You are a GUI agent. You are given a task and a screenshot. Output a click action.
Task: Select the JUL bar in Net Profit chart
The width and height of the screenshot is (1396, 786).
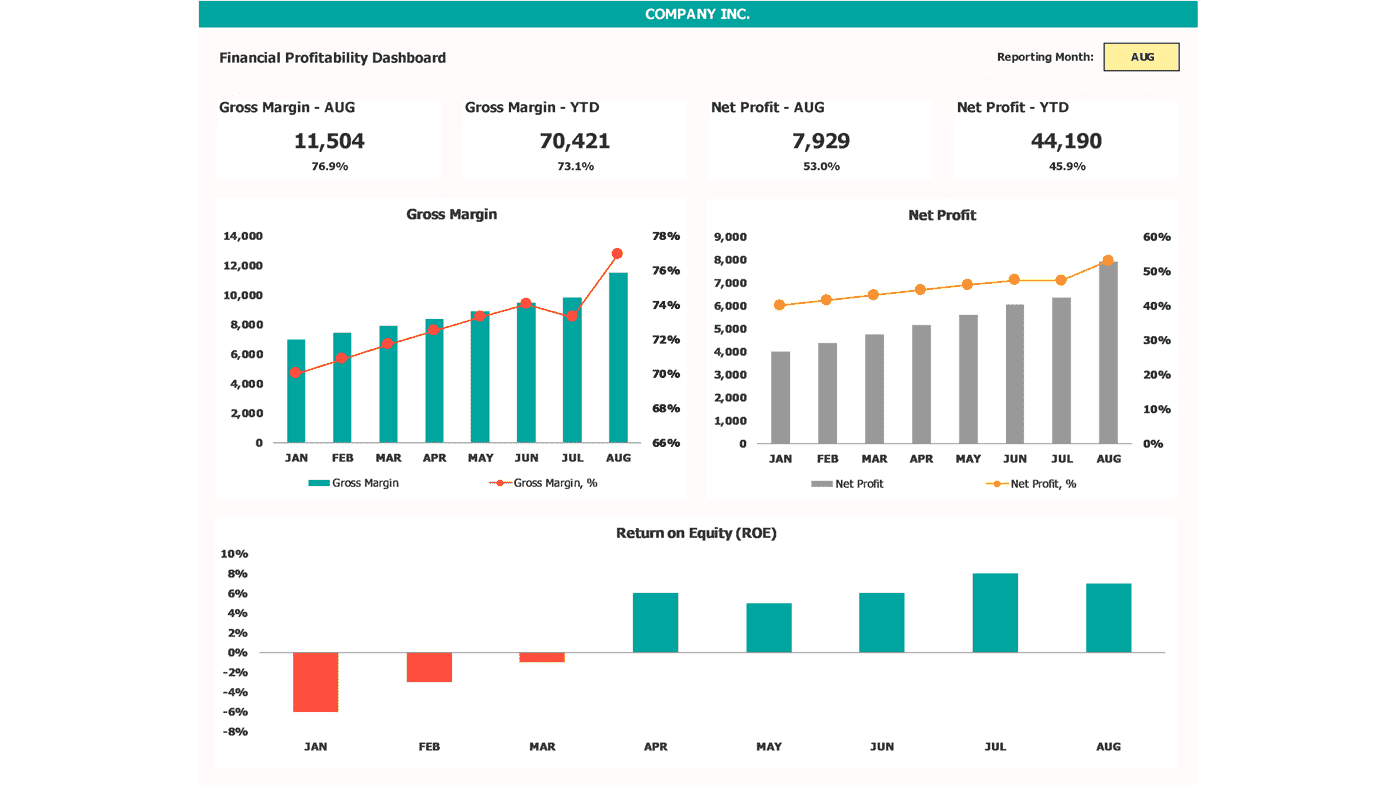pos(1061,371)
